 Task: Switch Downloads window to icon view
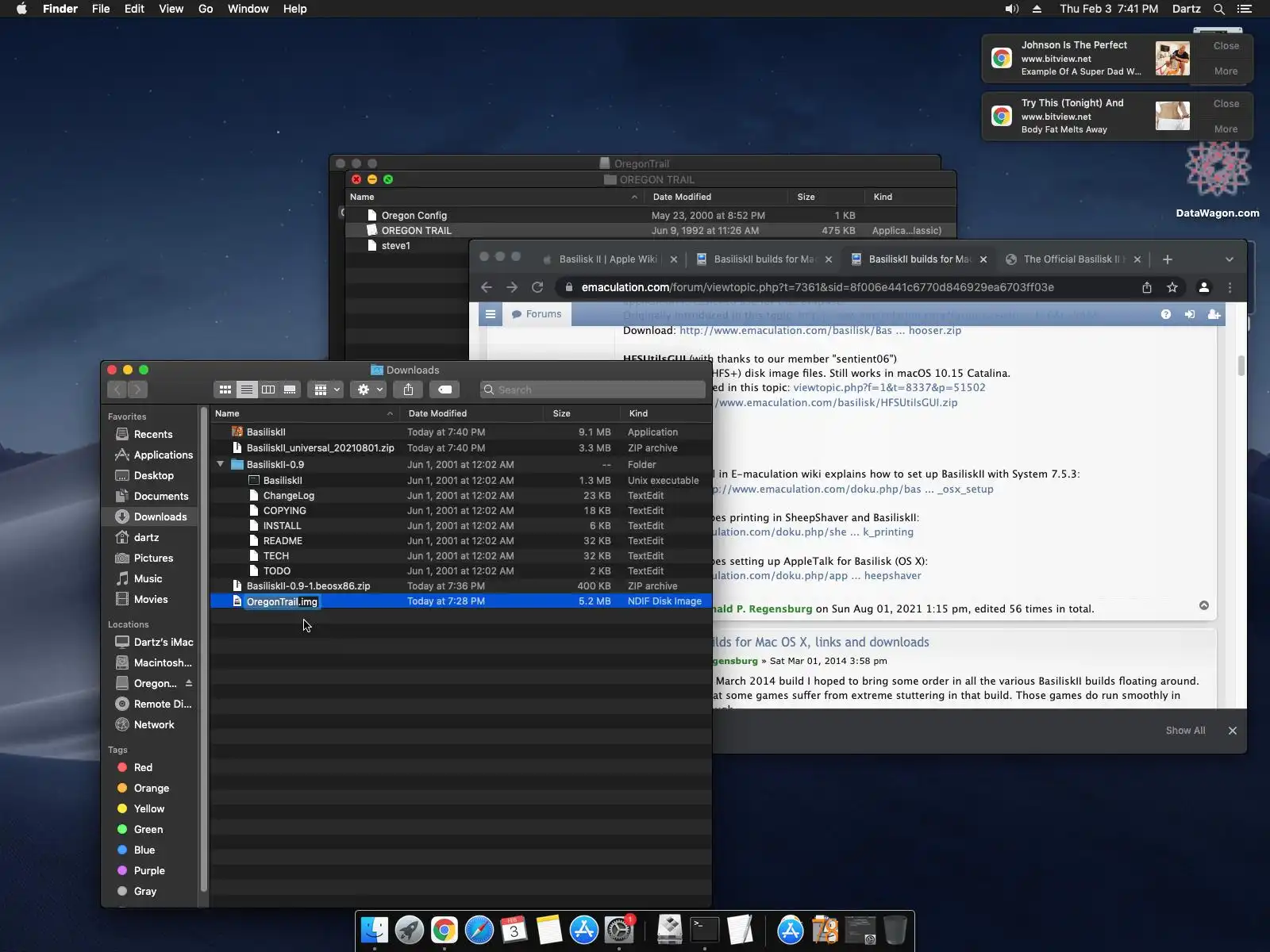coord(225,390)
